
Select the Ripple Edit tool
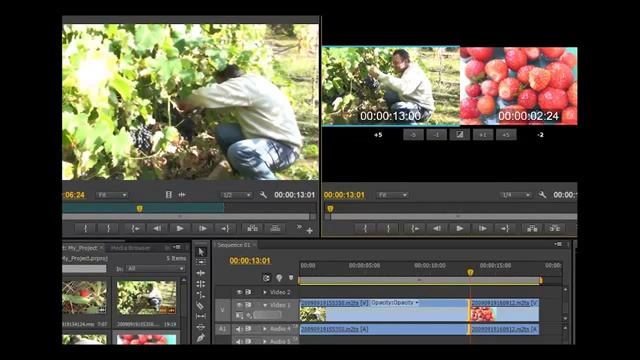click(200, 273)
